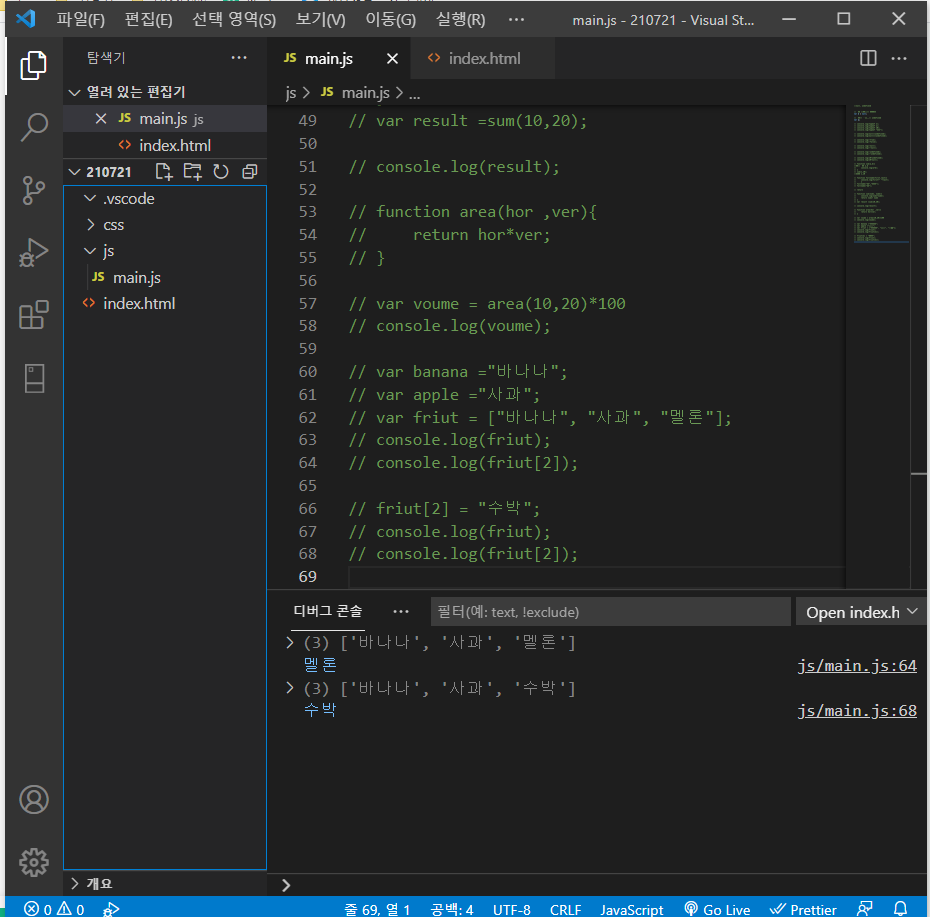Open the Search view in activity bar
This screenshot has width=930, height=917.
click(34, 127)
